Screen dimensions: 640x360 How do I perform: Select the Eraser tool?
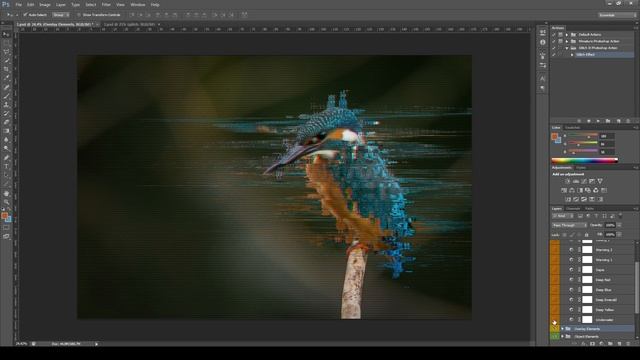click(6, 122)
